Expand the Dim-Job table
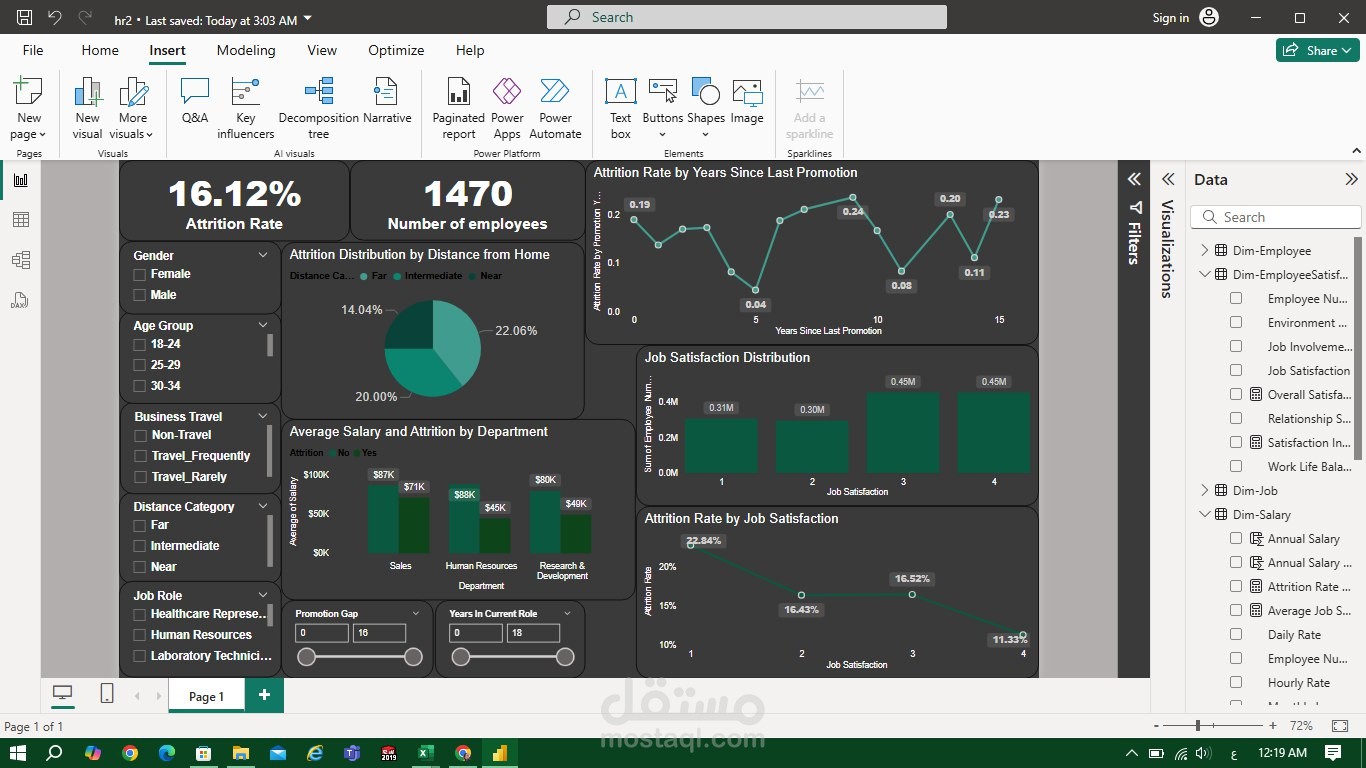This screenshot has height=768, width=1366. coord(1204,490)
